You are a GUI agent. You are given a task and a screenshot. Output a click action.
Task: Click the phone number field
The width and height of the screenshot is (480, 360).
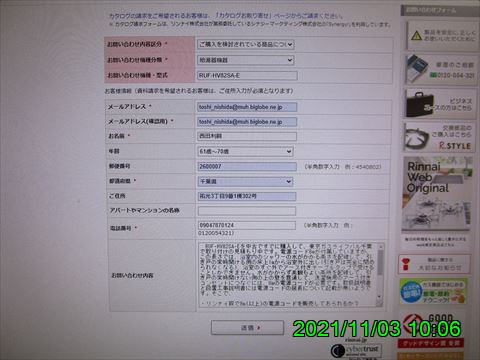coord(247,225)
